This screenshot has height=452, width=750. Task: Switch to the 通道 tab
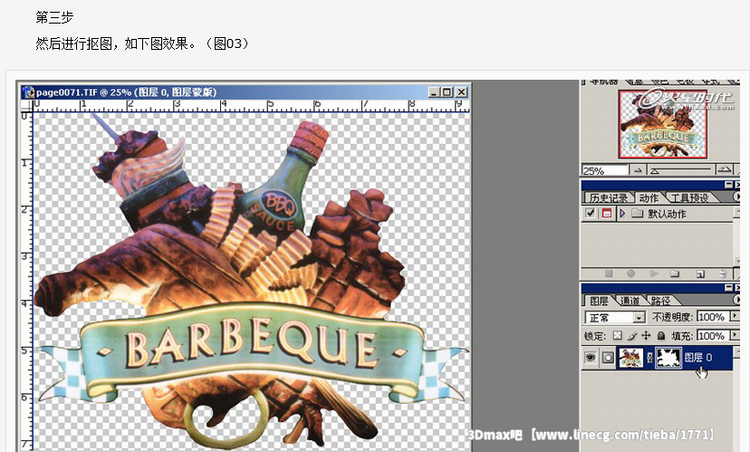click(x=629, y=301)
